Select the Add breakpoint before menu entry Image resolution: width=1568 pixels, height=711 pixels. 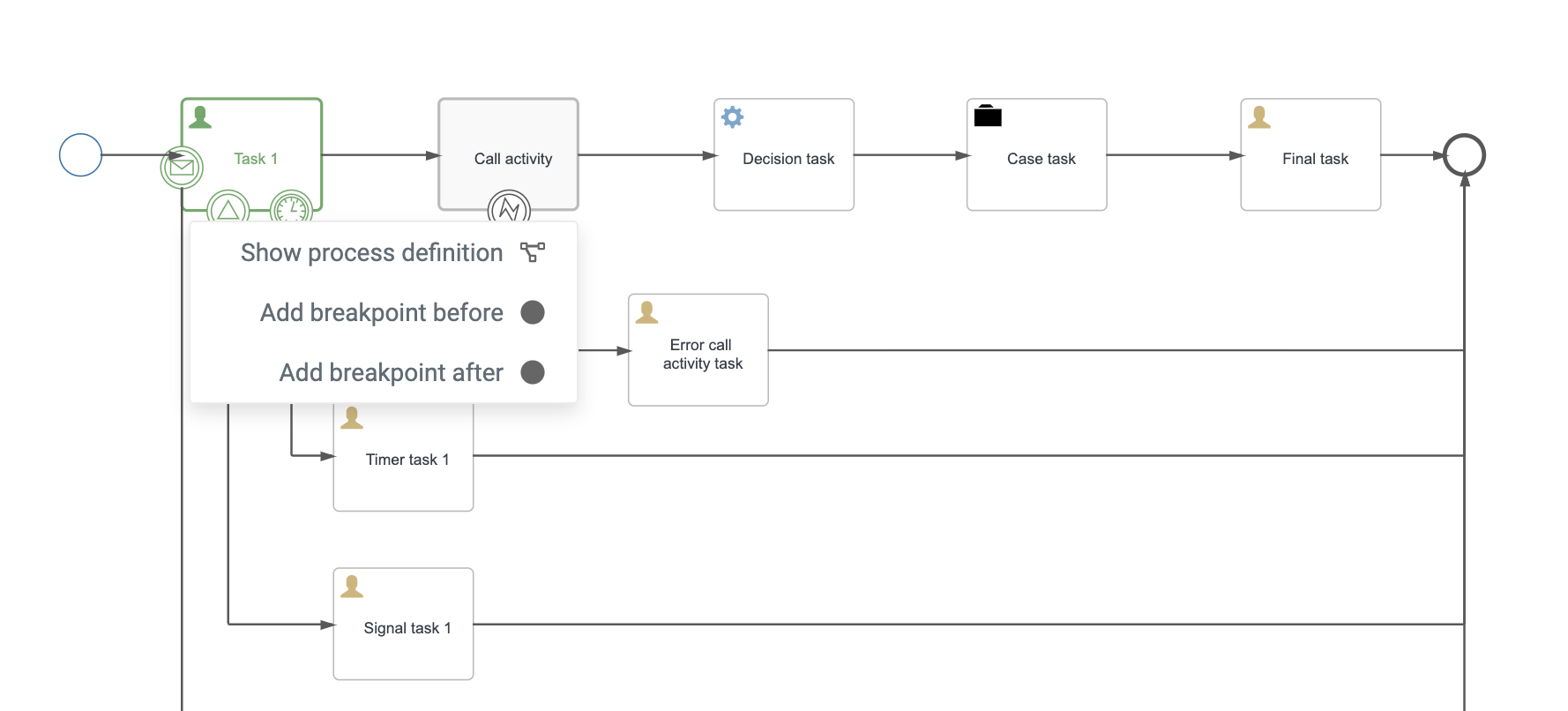click(x=381, y=312)
